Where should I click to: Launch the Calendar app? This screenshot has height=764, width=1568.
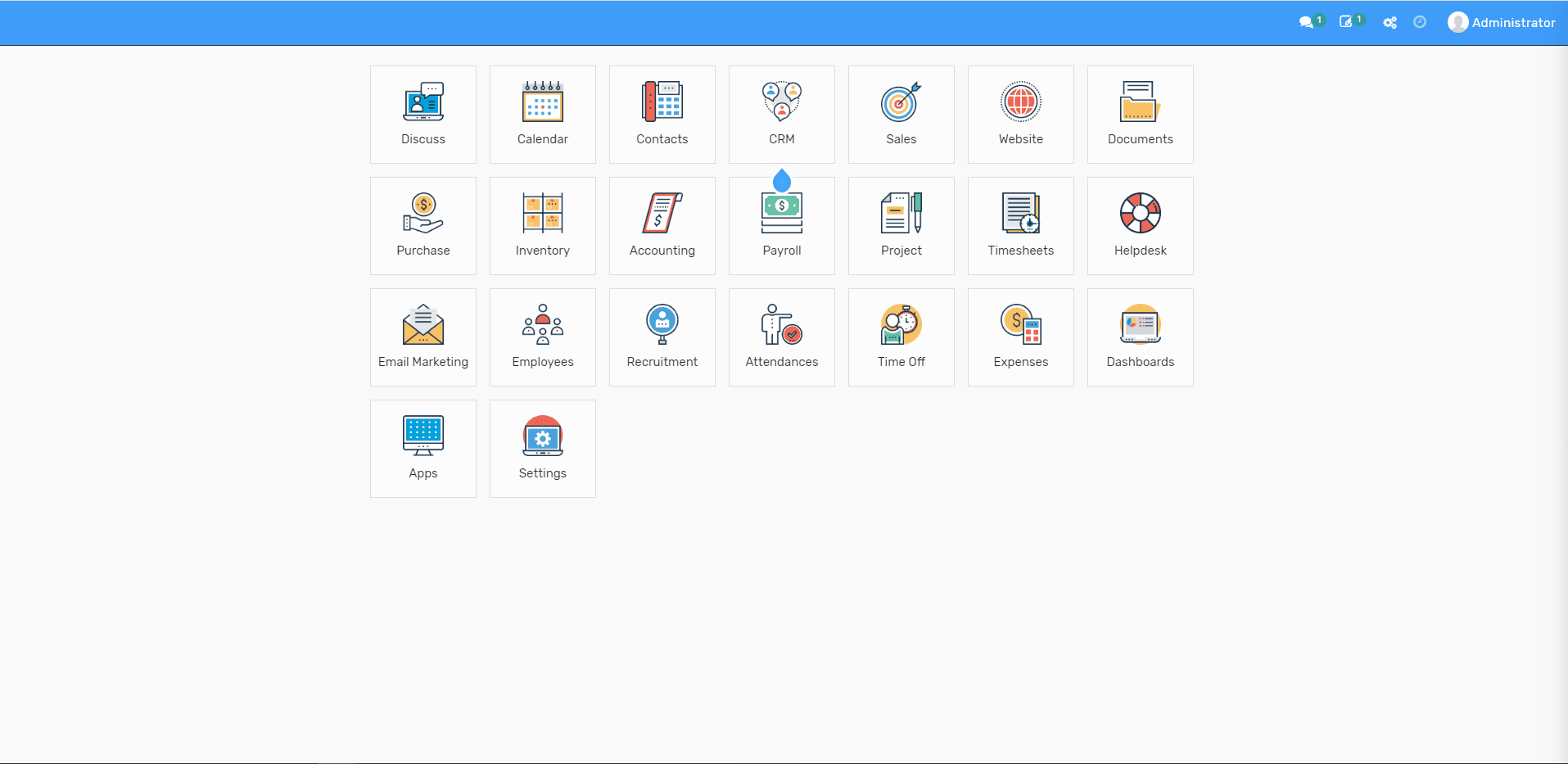542,115
